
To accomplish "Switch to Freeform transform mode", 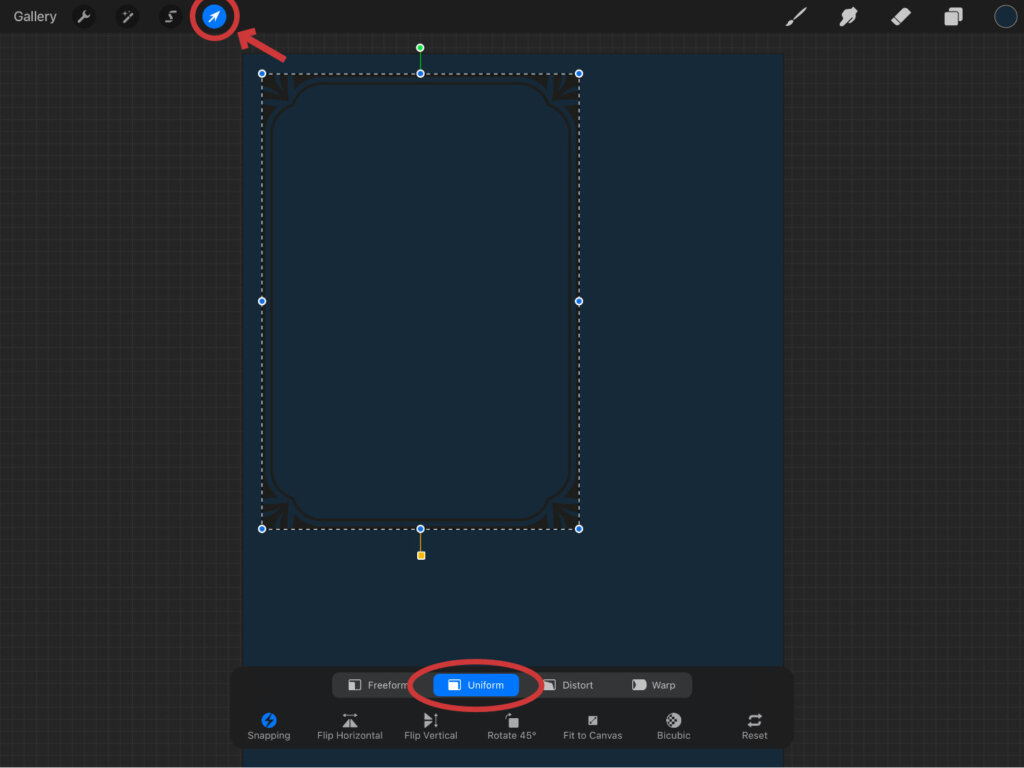I will click(378, 685).
